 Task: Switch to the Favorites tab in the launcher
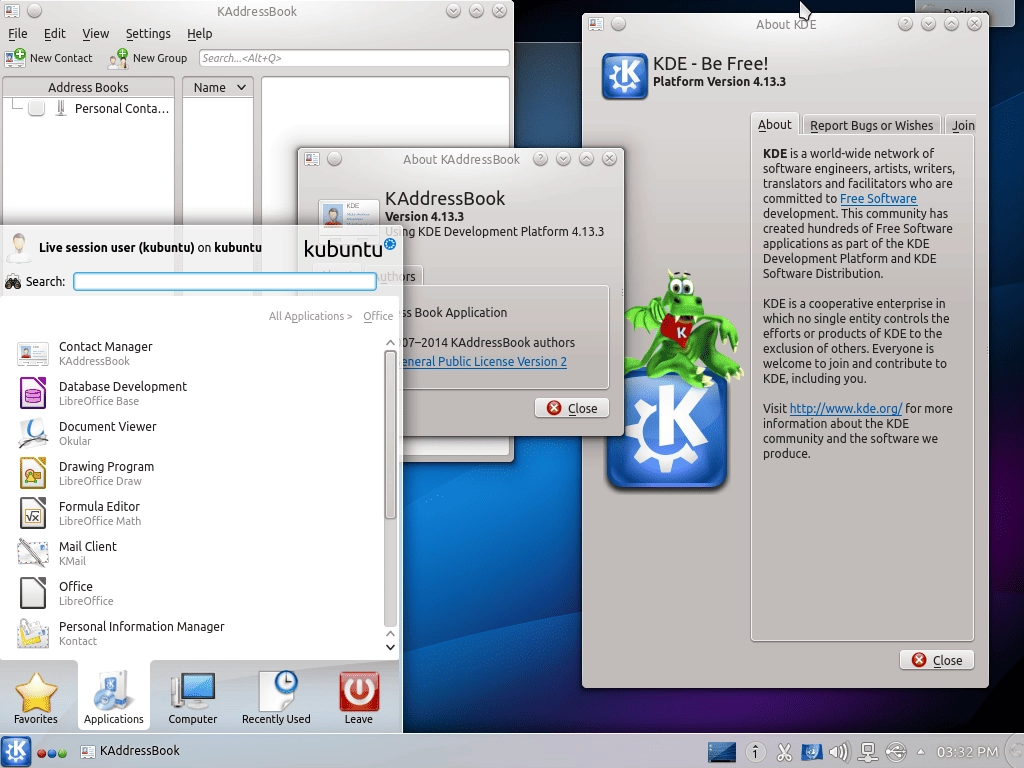tap(36, 697)
